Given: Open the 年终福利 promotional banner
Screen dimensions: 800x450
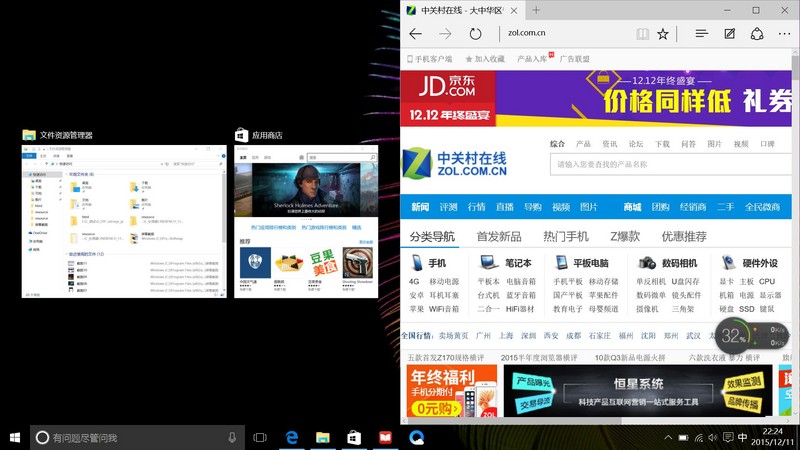Looking at the screenshot, I should pos(452,390).
